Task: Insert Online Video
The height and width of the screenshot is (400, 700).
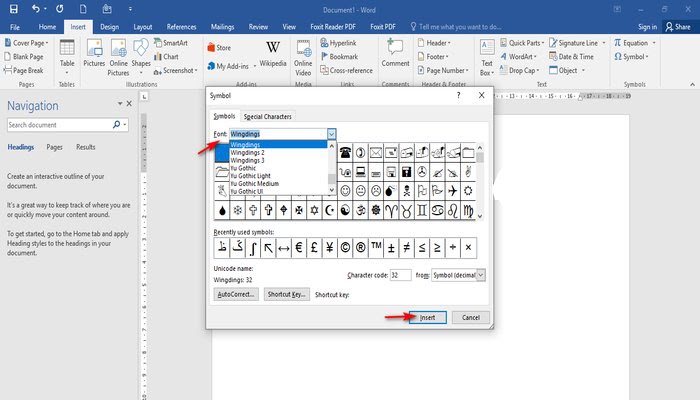Action: click(x=303, y=58)
